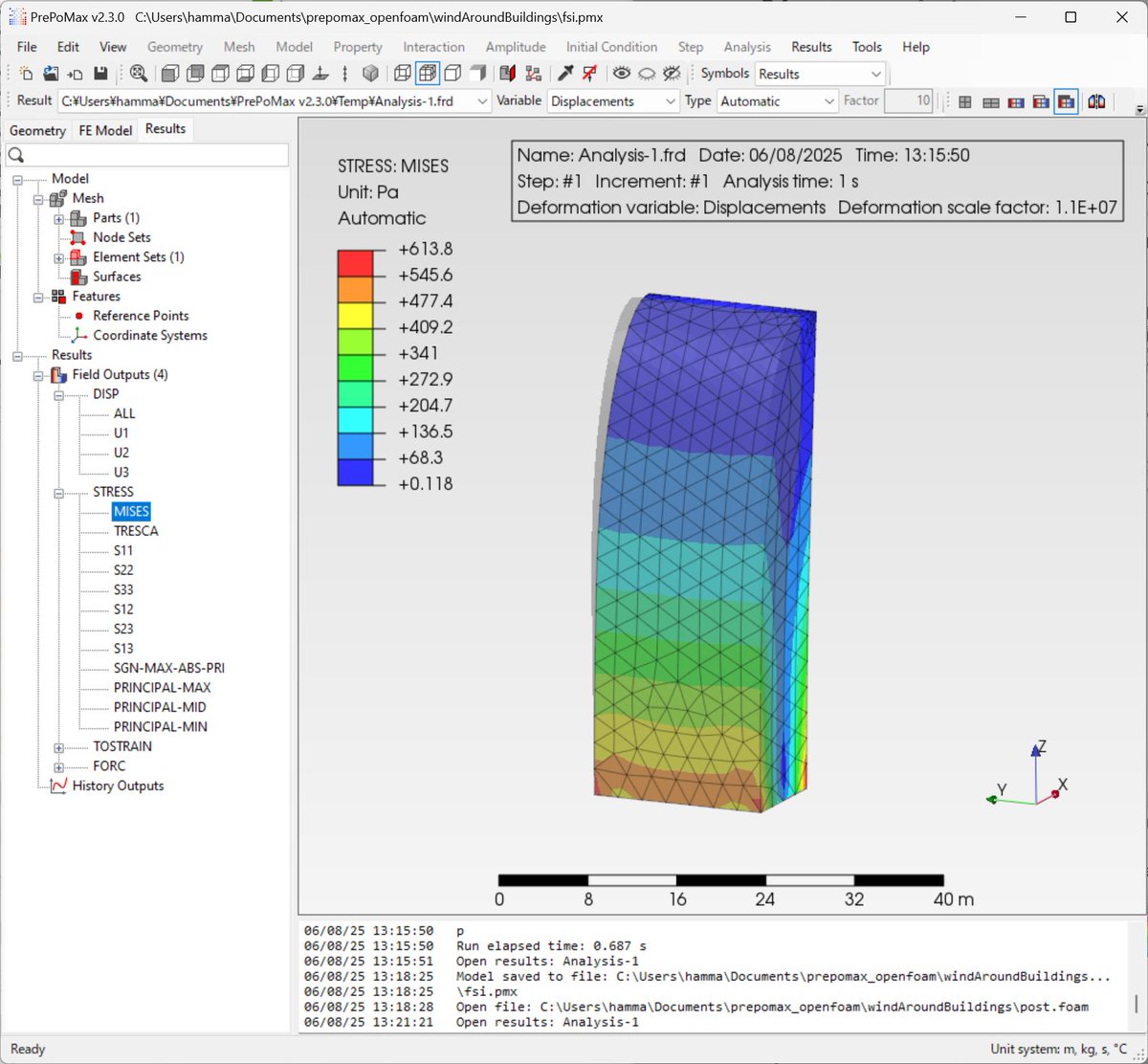Switch to back view cube icon
Viewport: 1148px width, 1064px height.
click(195, 74)
